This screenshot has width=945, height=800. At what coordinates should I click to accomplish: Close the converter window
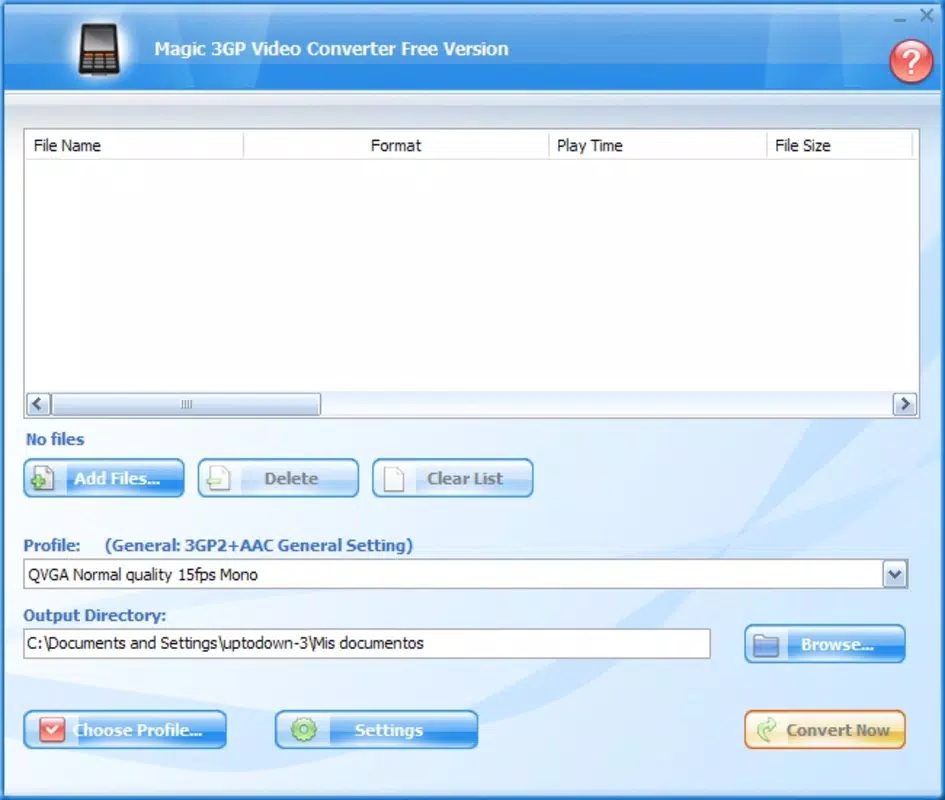(x=927, y=16)
